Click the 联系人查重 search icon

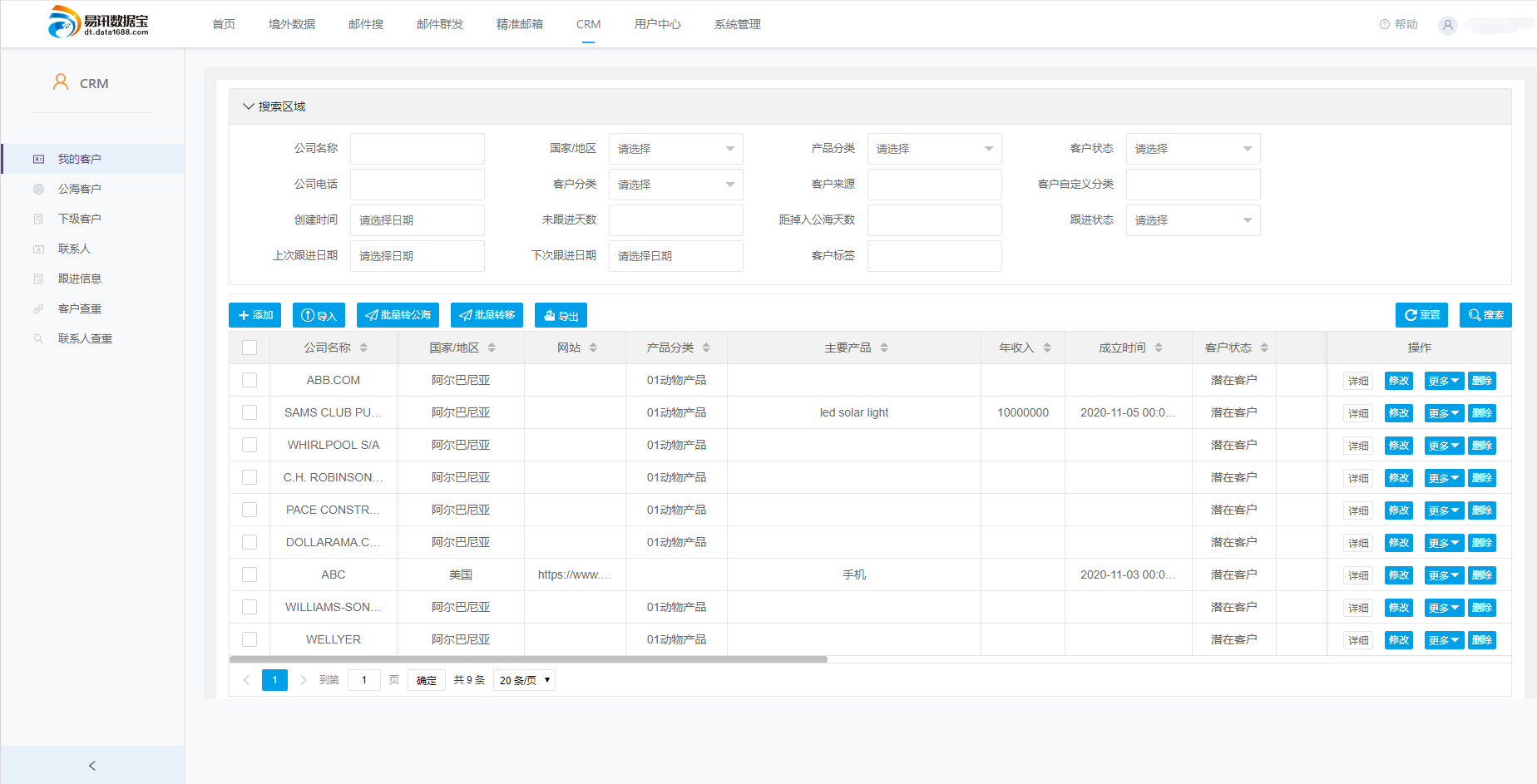pyautogui.click(x=38, y=338)
